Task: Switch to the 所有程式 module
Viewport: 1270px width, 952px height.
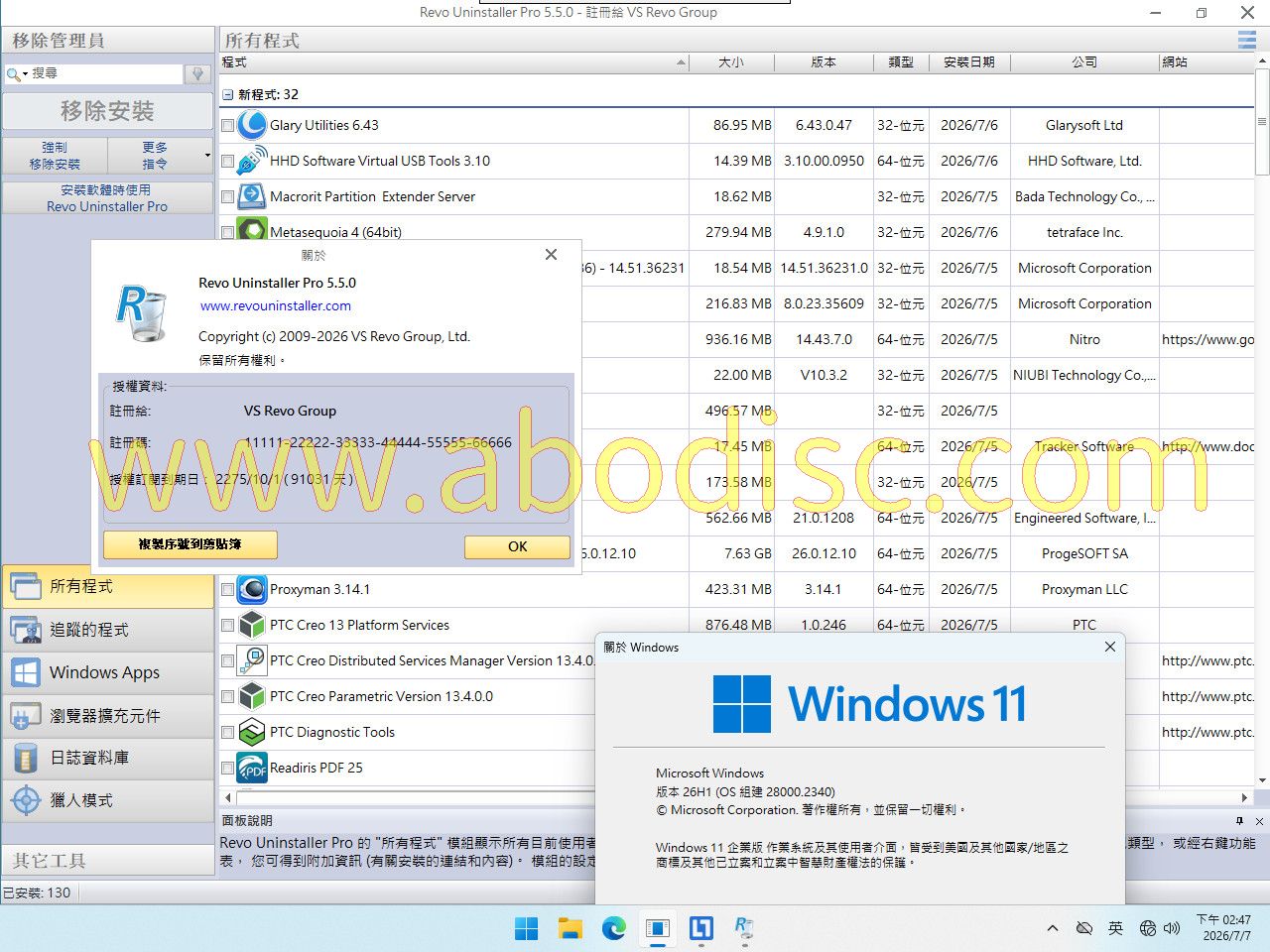Action: 108,587
